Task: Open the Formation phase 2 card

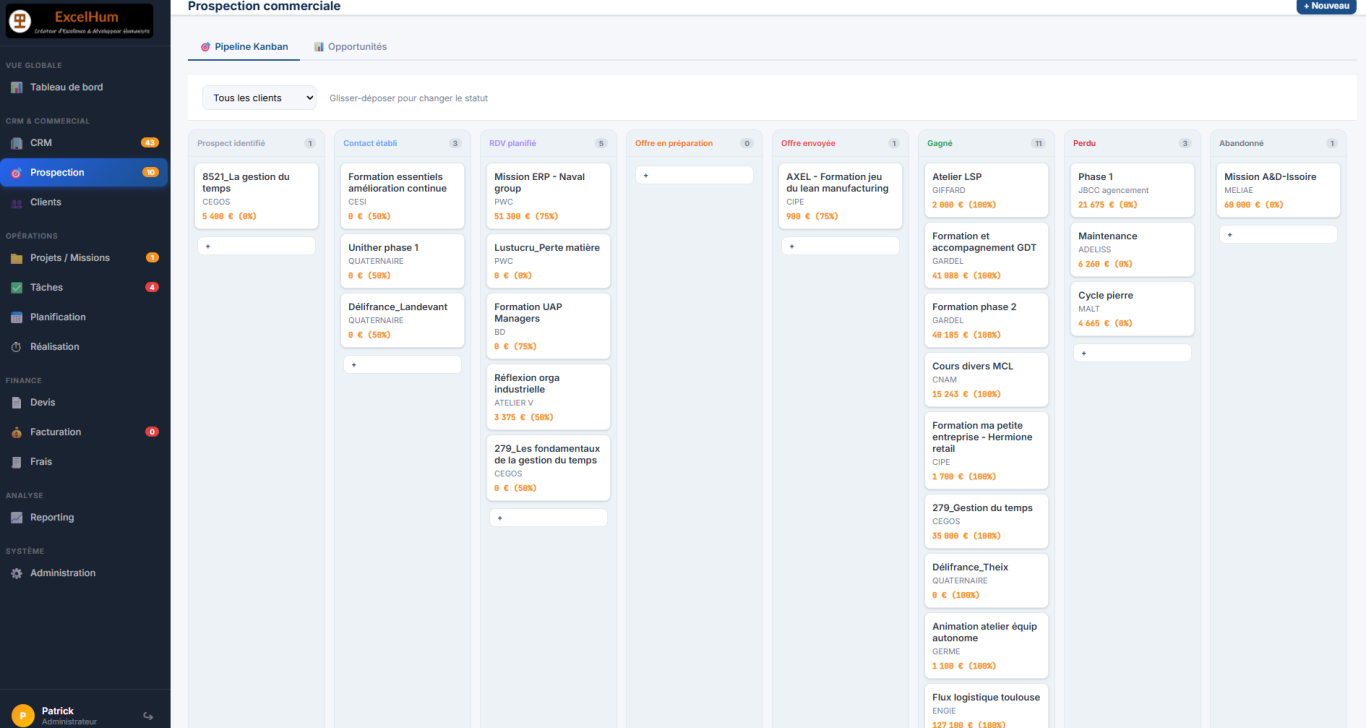Action: click(x=986, y=320)
